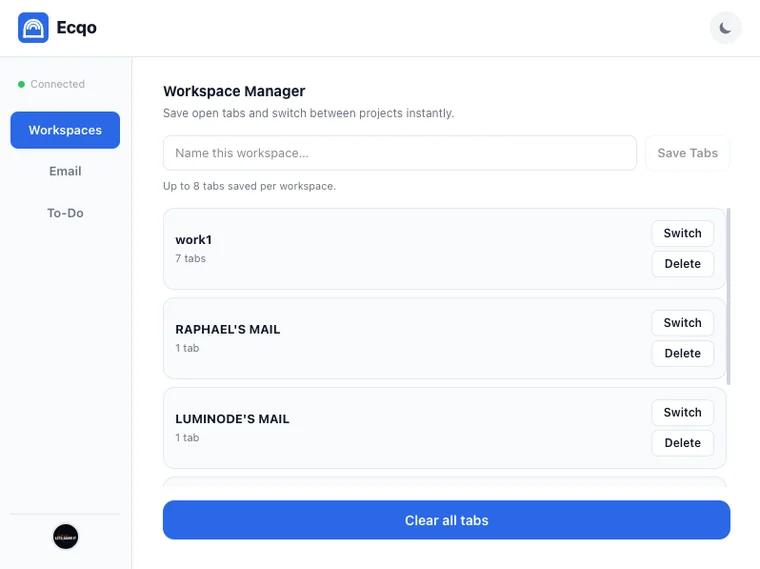760x569 pixels.
Task: Delete the LUMINODE'S MAIL workspace
Action: pos(682,443)
